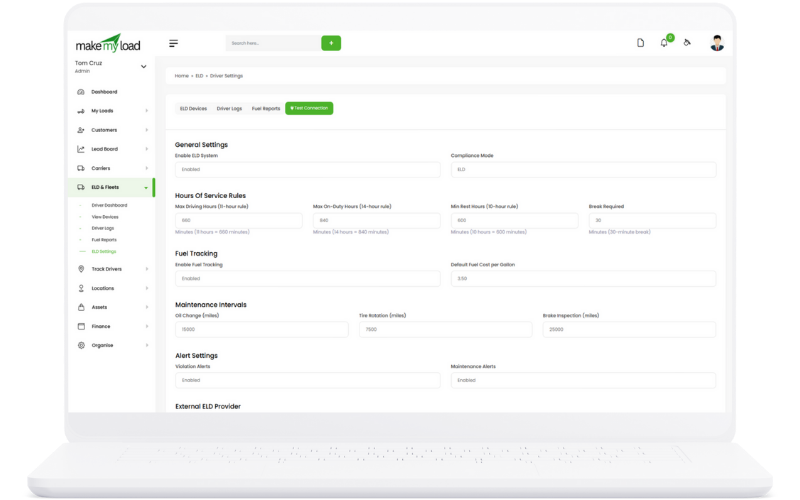Click the Customers sidebar icon
800x500 pixels.
[x=81, y=130]
